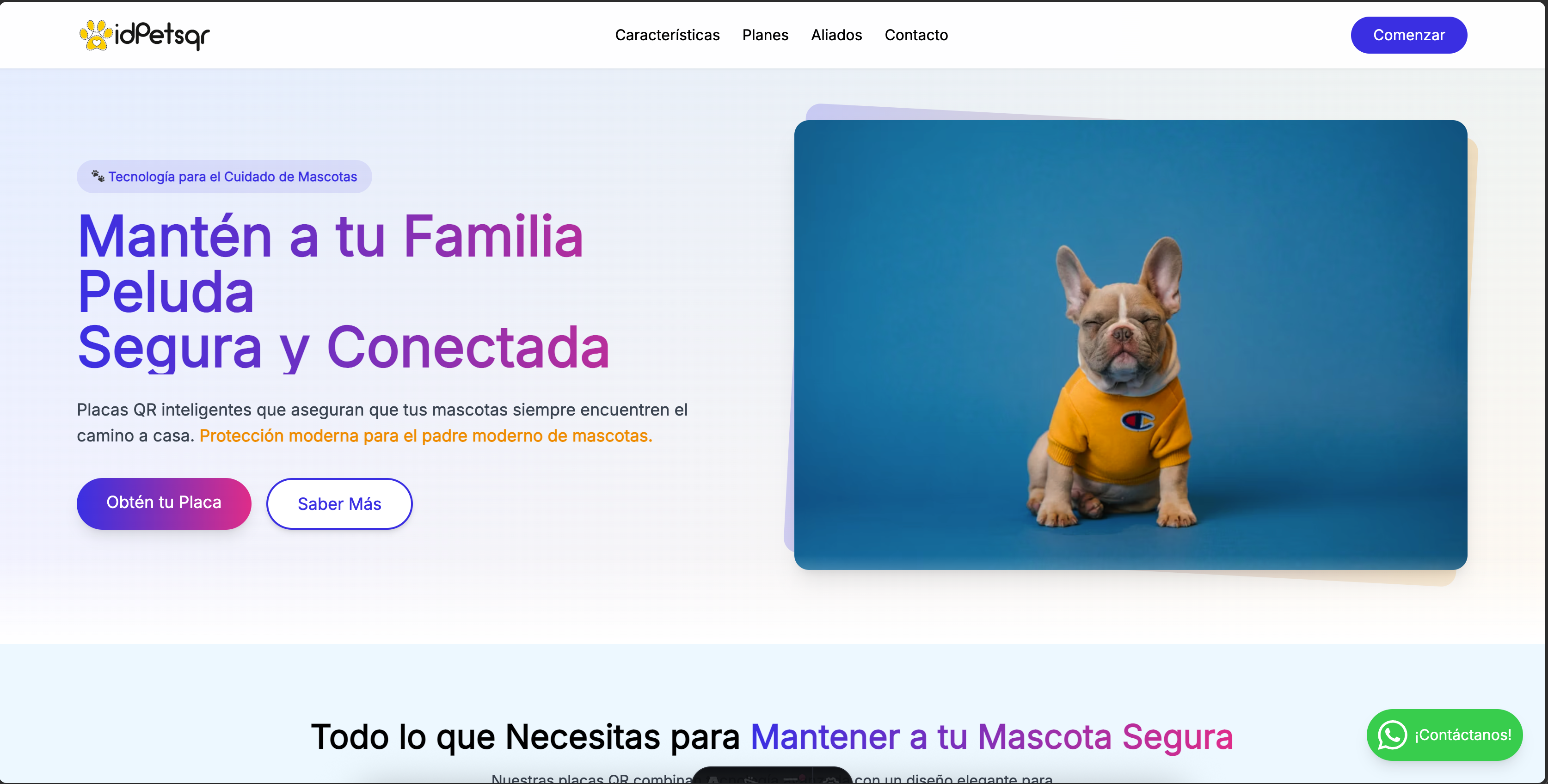Click the gradient Mantener a tu Mascota Segura text
The image size is (1548, 784).
tap(991, 736)
